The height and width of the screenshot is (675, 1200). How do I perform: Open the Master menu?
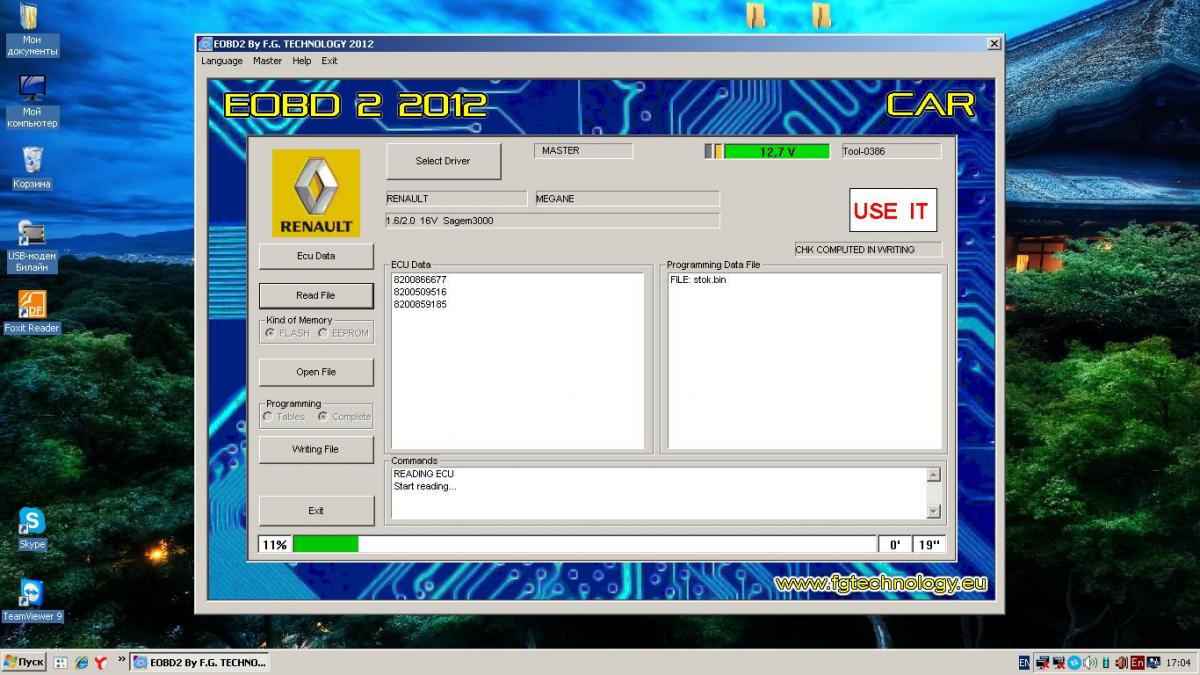(267, 61)
